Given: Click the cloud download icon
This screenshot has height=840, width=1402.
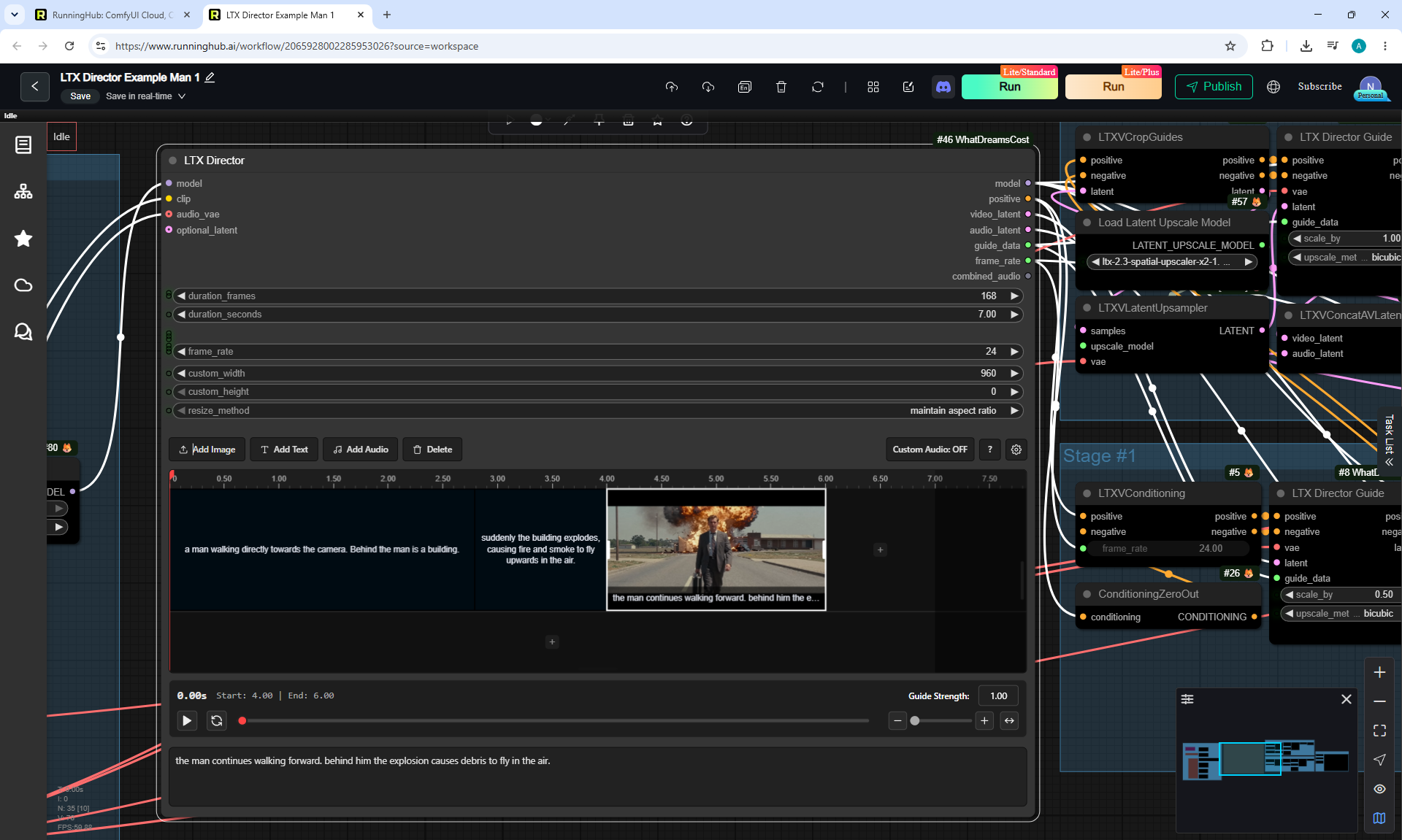Looking at the screenshot, I should click(708, 87).
